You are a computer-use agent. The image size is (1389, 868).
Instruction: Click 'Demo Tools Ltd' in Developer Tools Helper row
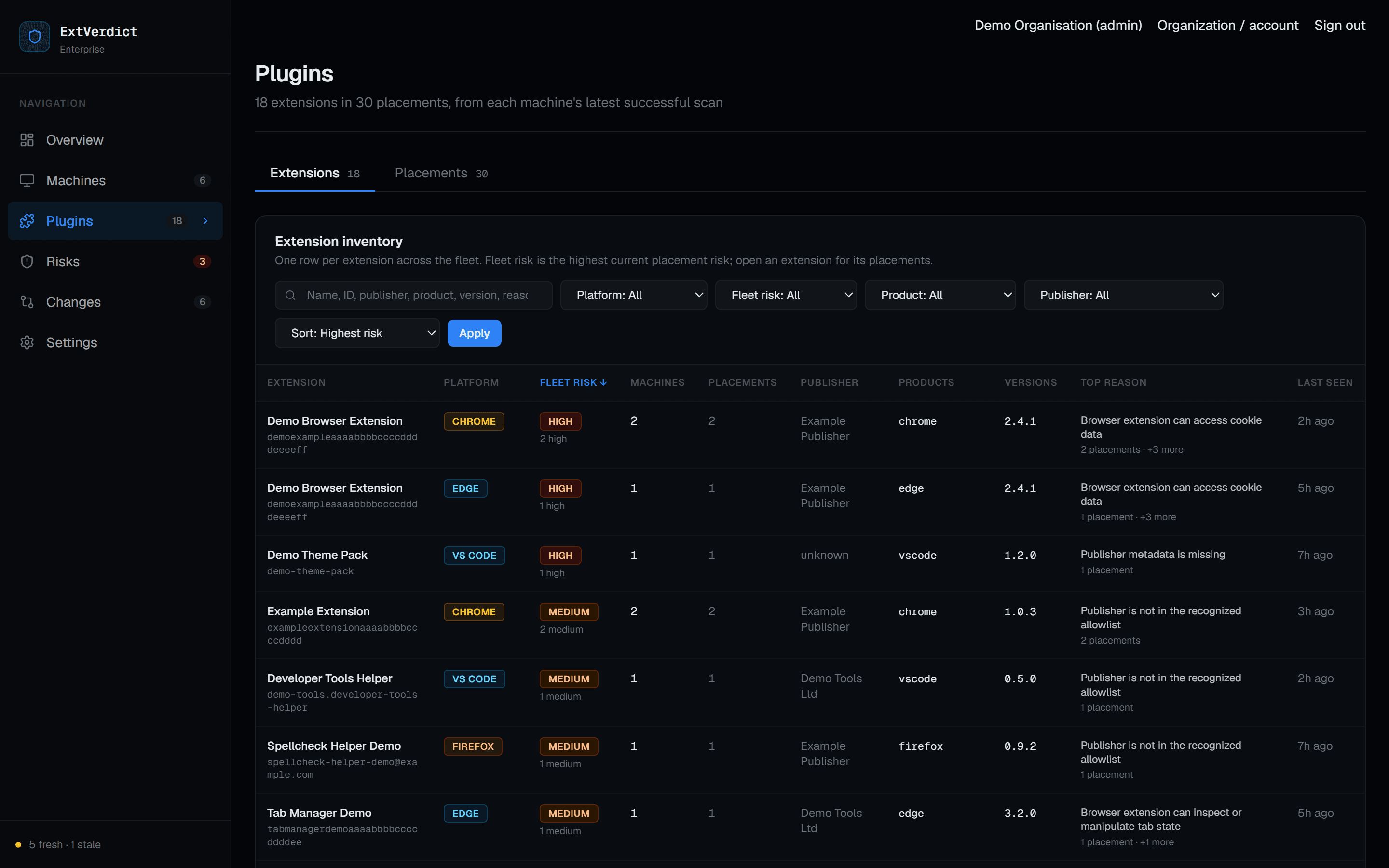(831, 686)
